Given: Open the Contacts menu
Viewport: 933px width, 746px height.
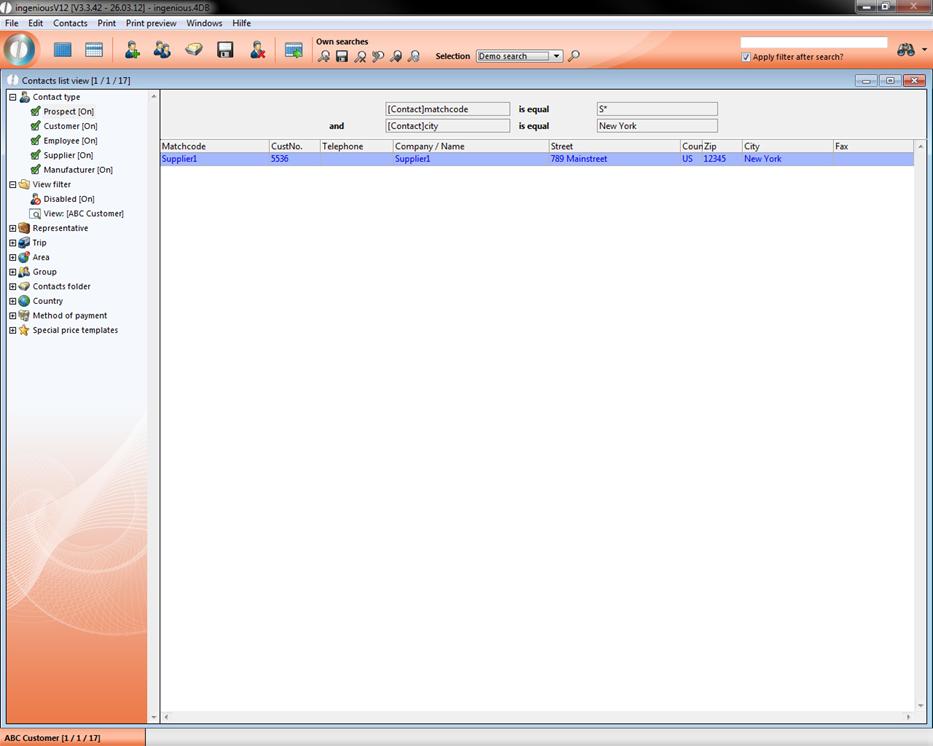Looking at the screenshot, I should [x=70, y=23].
